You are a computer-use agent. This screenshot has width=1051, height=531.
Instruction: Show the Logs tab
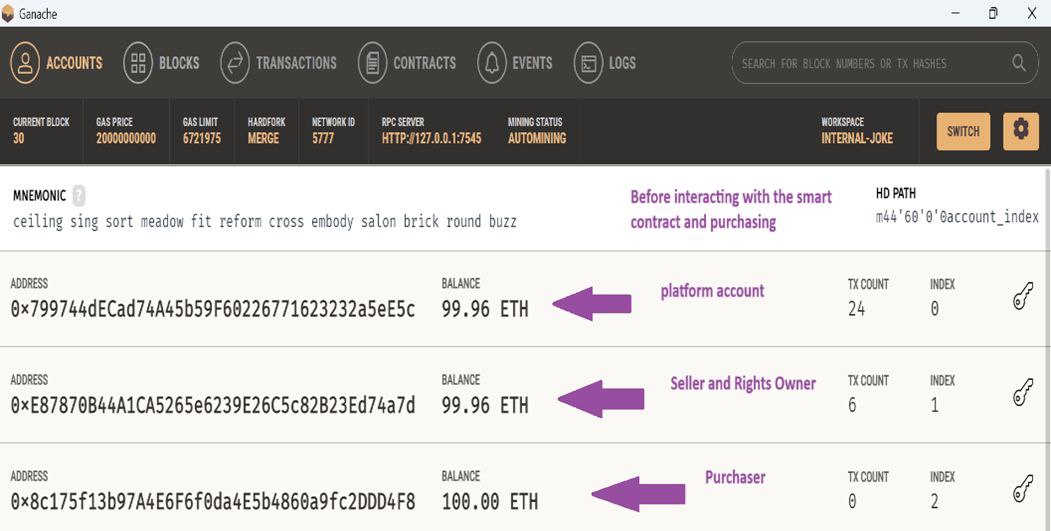coord(605,63)
